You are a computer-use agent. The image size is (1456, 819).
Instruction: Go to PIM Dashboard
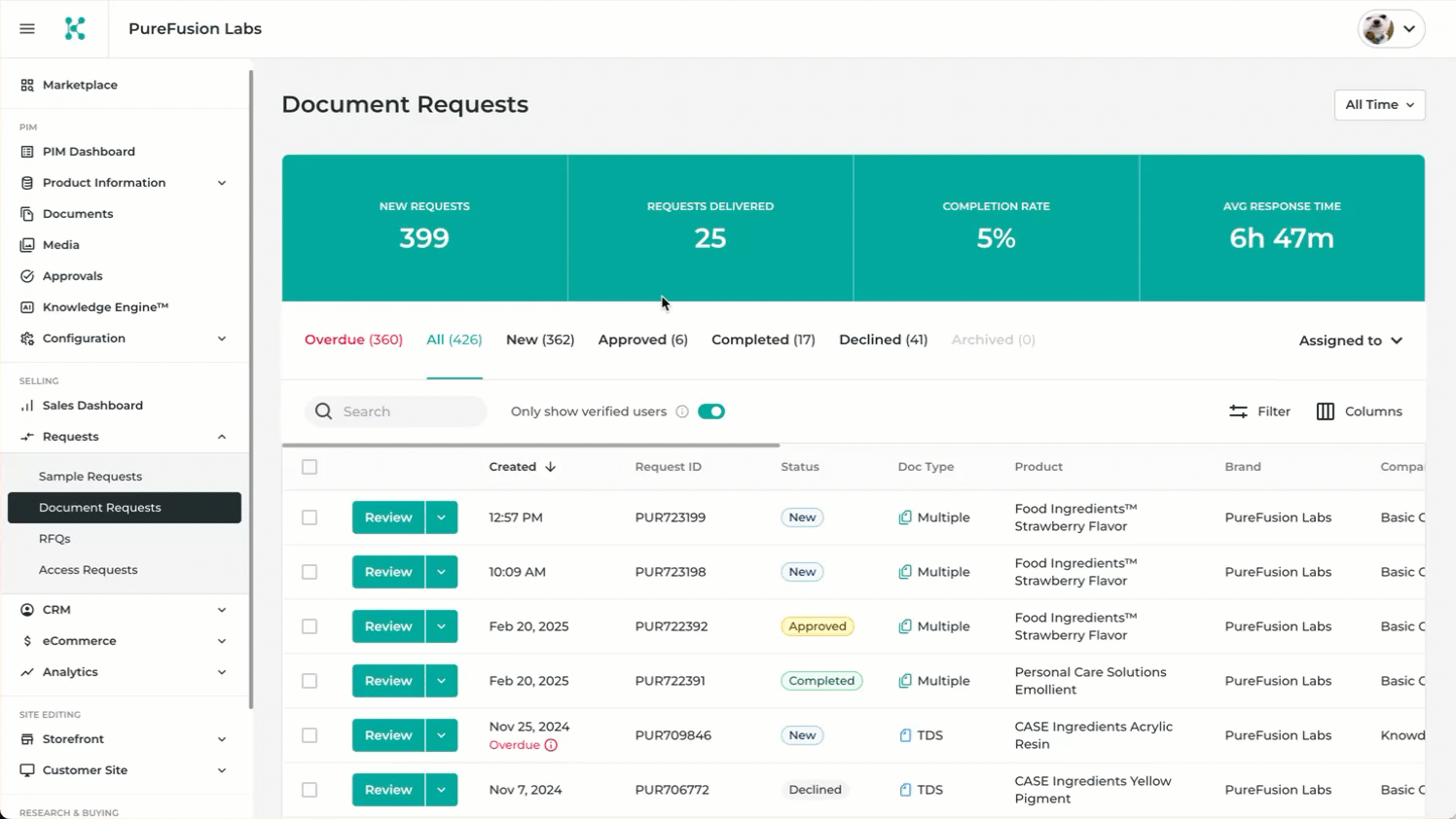click(89, 152)
